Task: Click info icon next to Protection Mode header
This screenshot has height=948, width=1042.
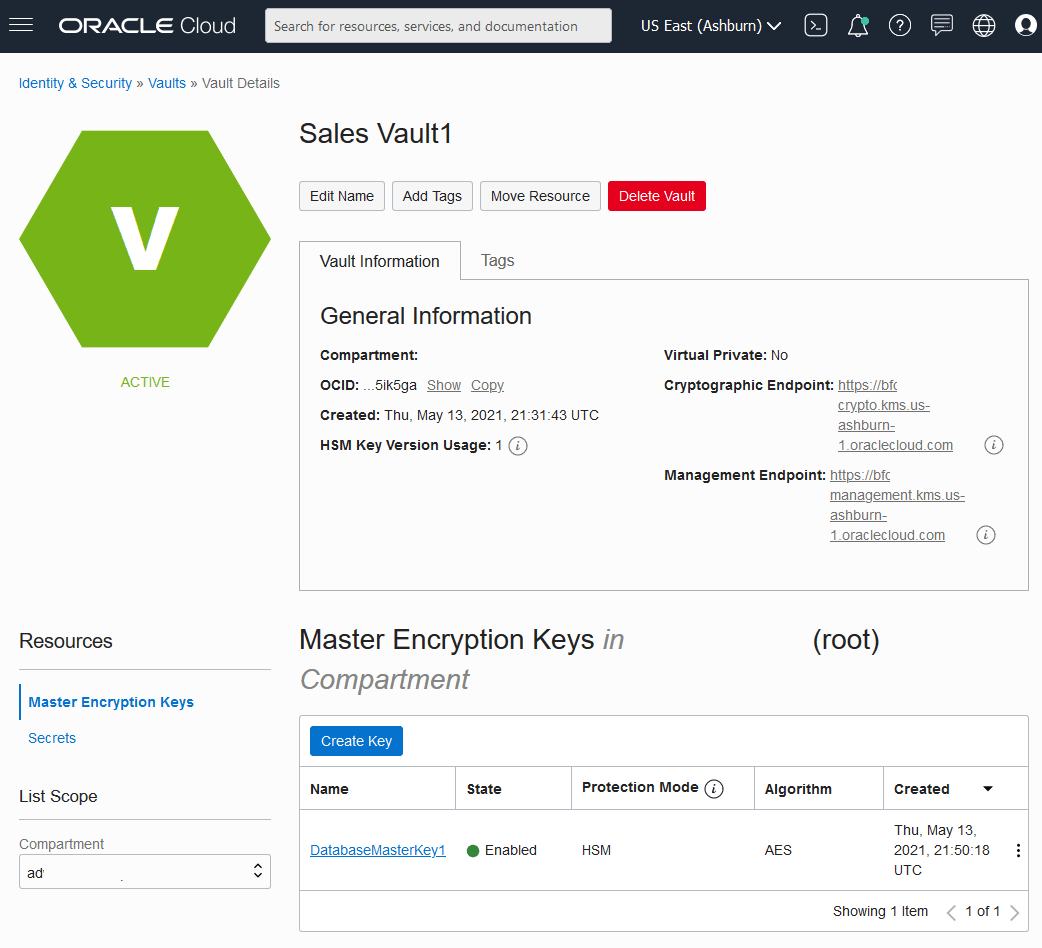Action: pyautogui.click(x=714, y=789)
